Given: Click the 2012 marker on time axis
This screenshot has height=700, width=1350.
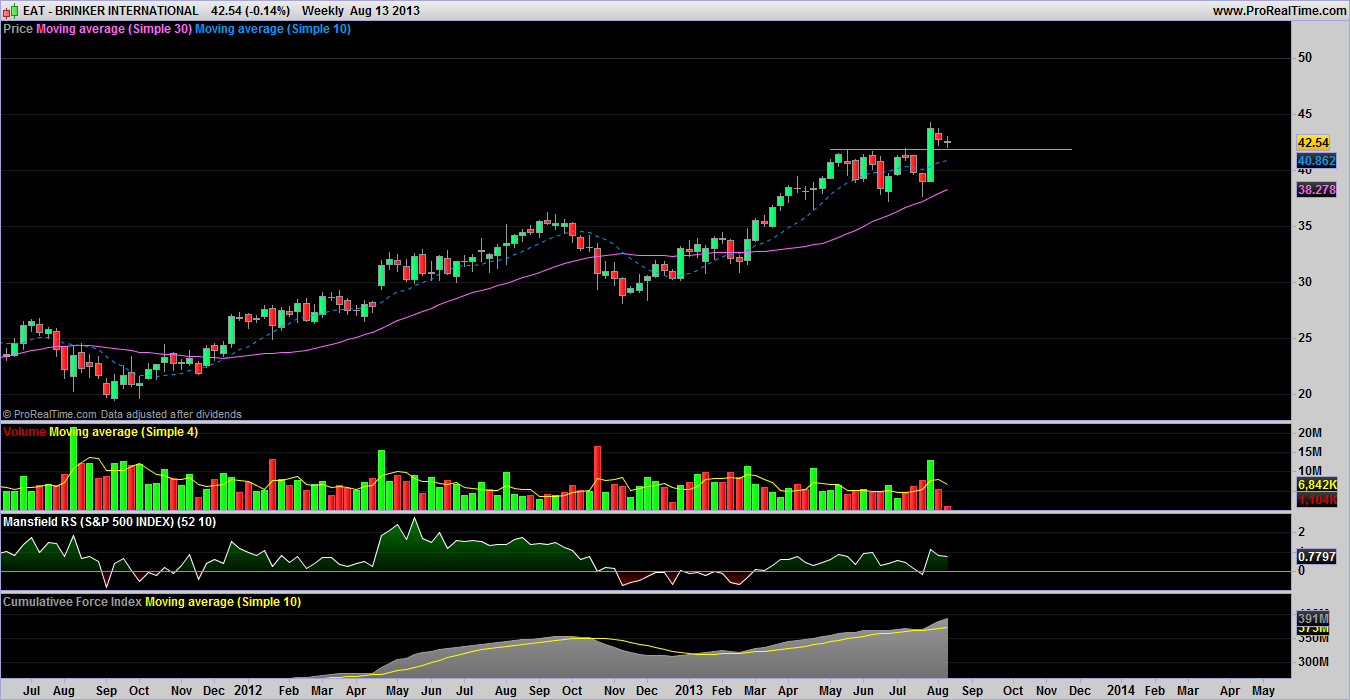Looking at the screenshot, I should [250, 691].
